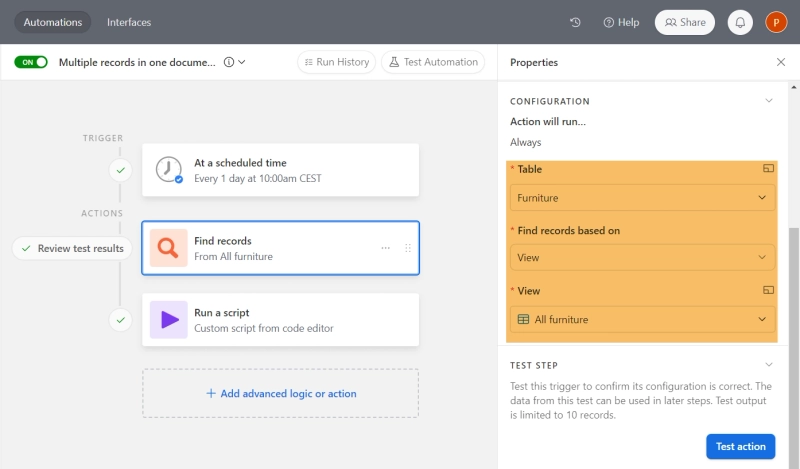The width and height of the screenshot is (800, 469).
Task: Click Test Automation button
Action: point(433,62)
